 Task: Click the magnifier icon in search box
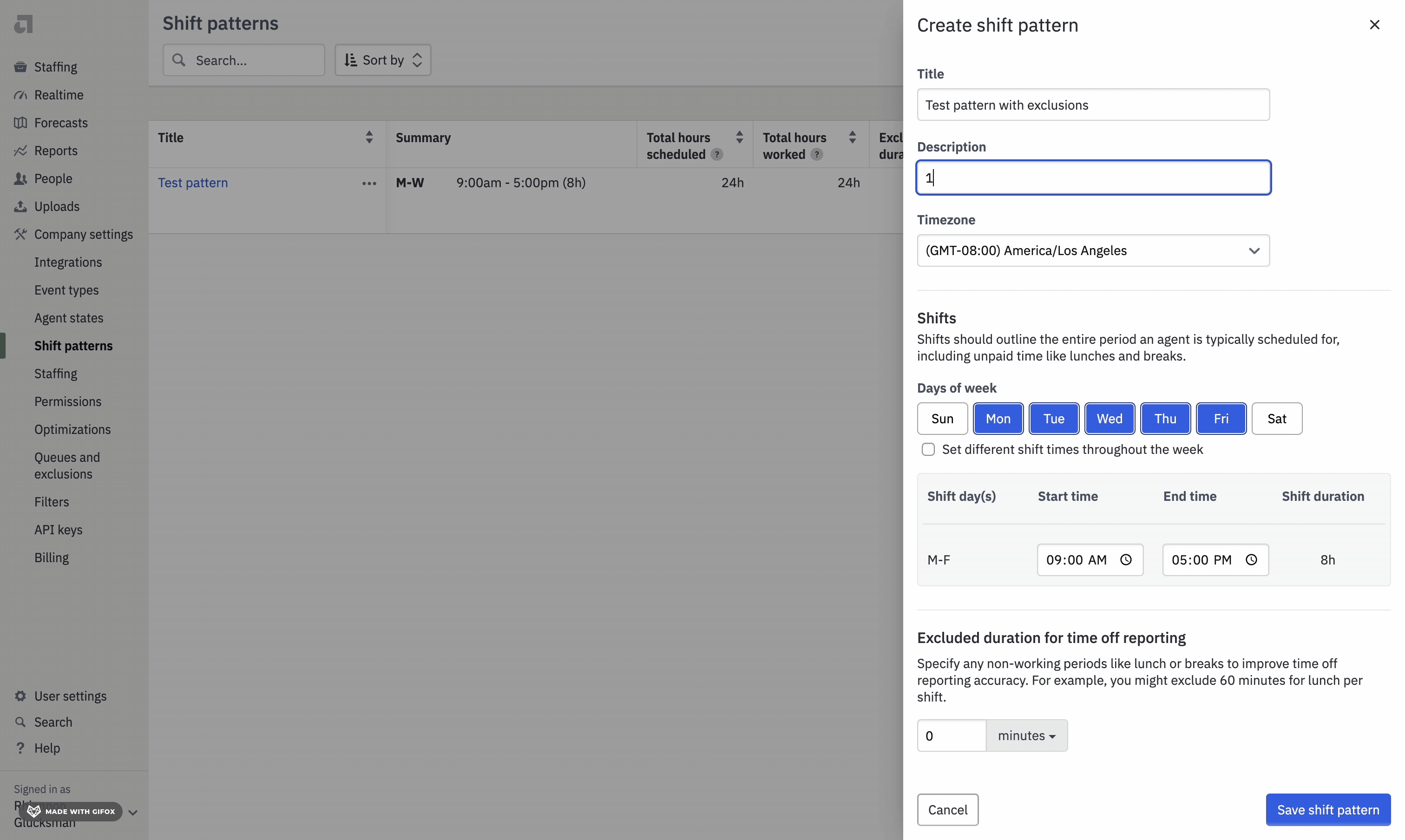pyautogui.click(x=179, y=60)
